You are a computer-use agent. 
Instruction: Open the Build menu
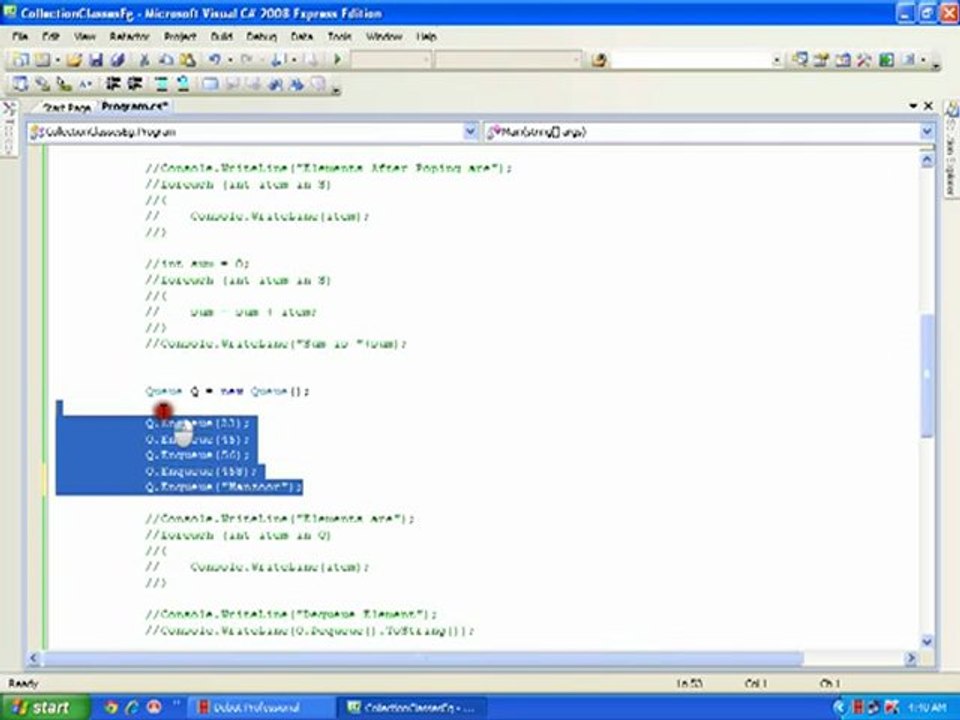[x=221, y=37]
